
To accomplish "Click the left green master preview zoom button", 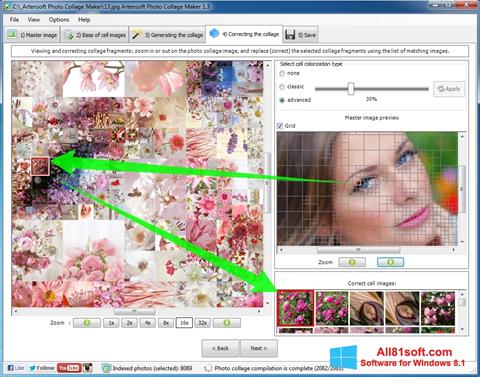I will pyautogui.click(x=352, y=262).
